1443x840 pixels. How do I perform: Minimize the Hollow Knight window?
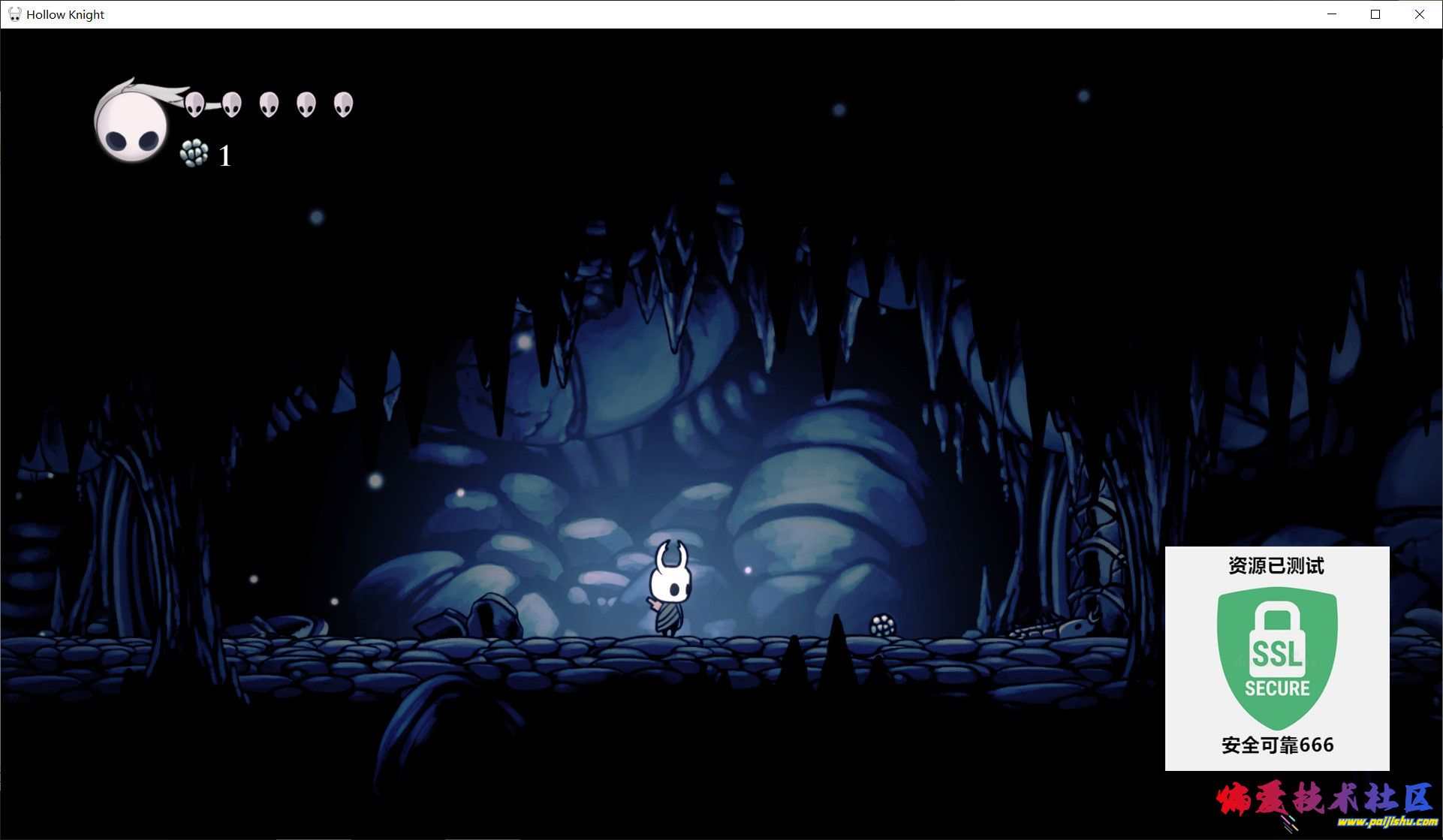pos(1332,14)
